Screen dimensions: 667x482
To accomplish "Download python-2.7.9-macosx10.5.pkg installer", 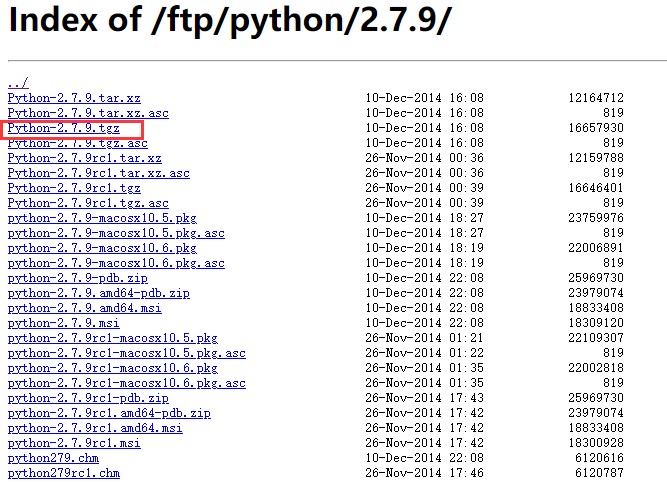I will point(102,218).
